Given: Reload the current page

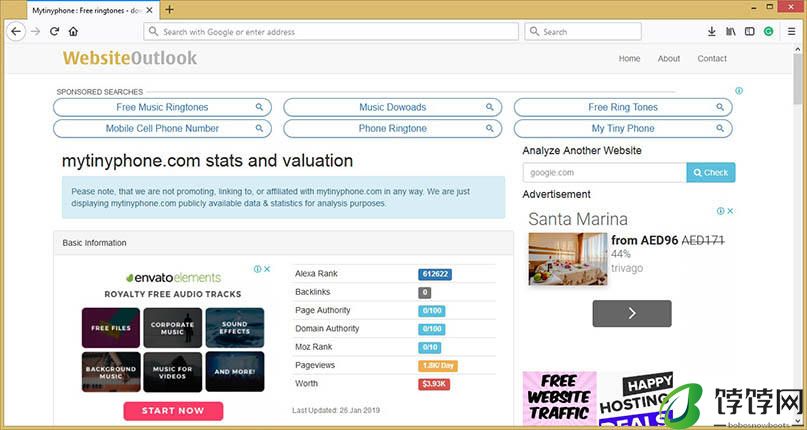Looking at the screenshot, I should pos(55,31).
